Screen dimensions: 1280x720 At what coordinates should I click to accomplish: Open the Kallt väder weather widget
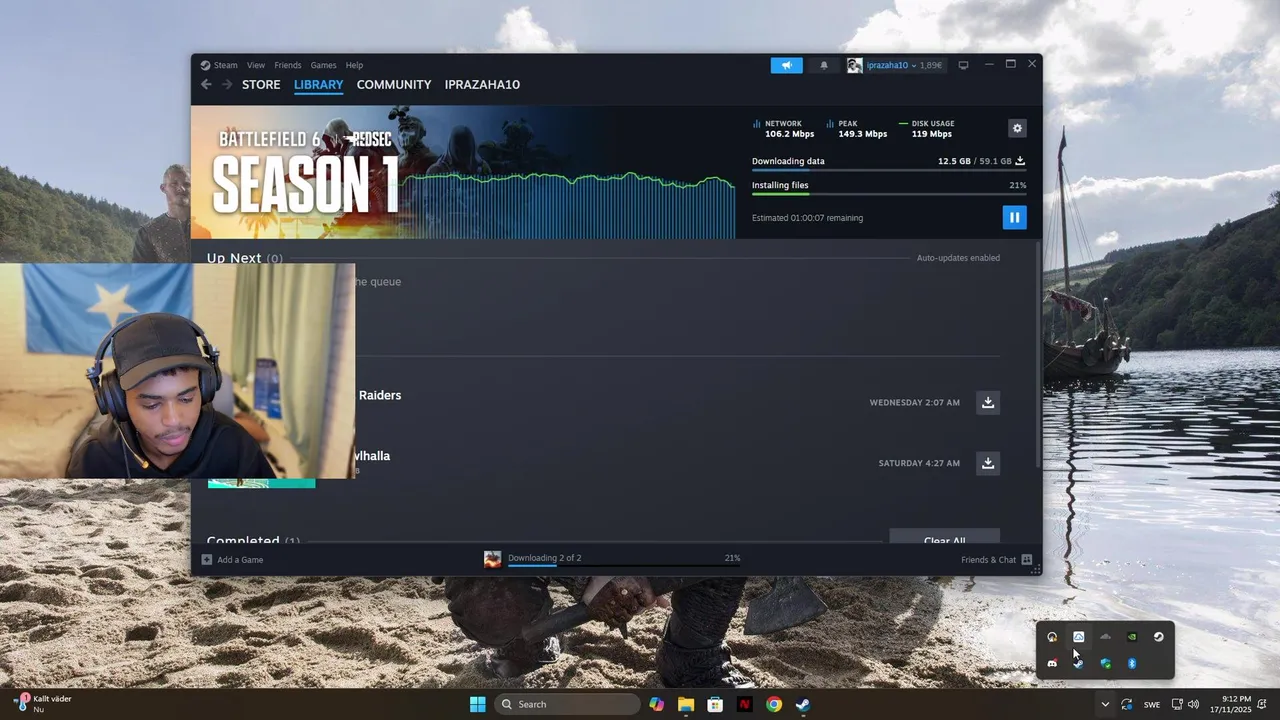45,704
